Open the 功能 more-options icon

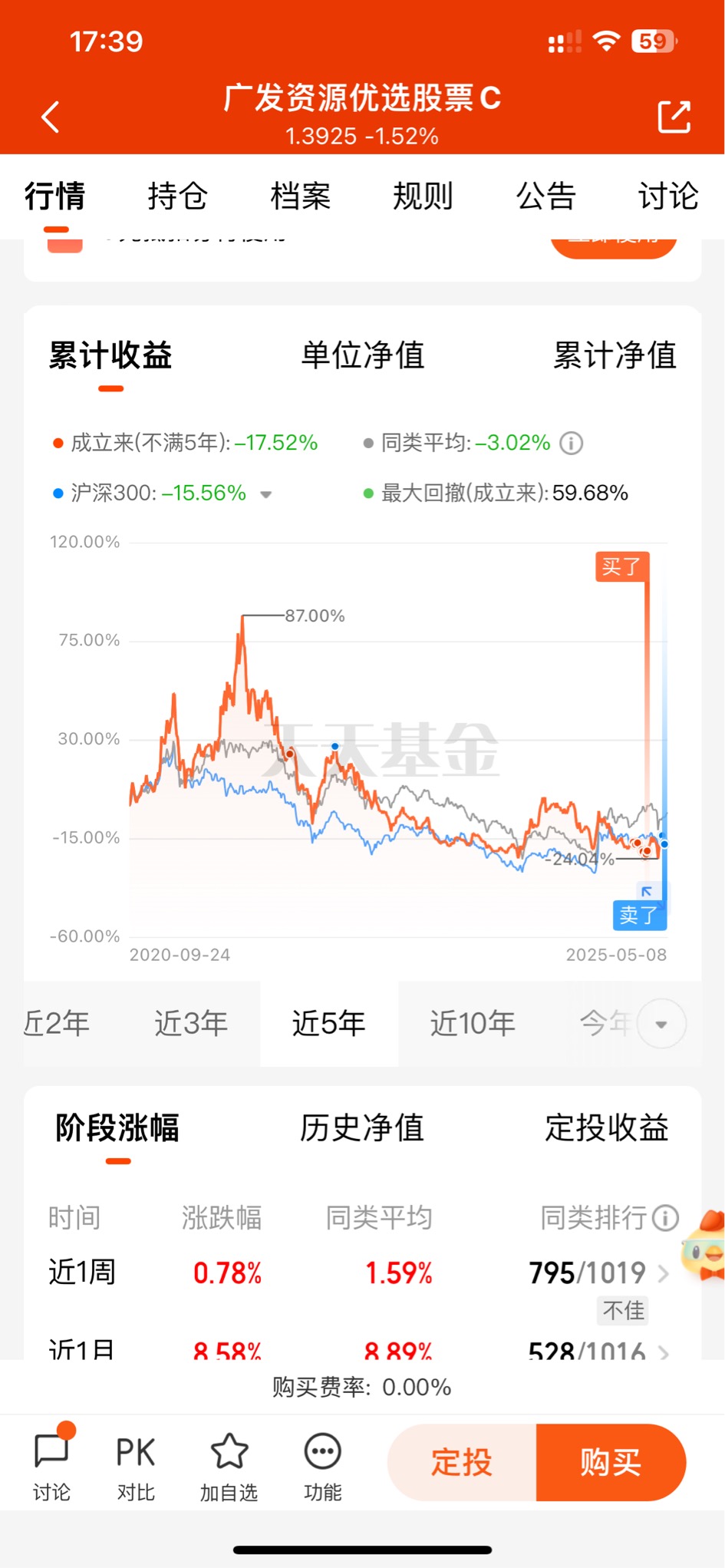click(x=323, y=1451)
